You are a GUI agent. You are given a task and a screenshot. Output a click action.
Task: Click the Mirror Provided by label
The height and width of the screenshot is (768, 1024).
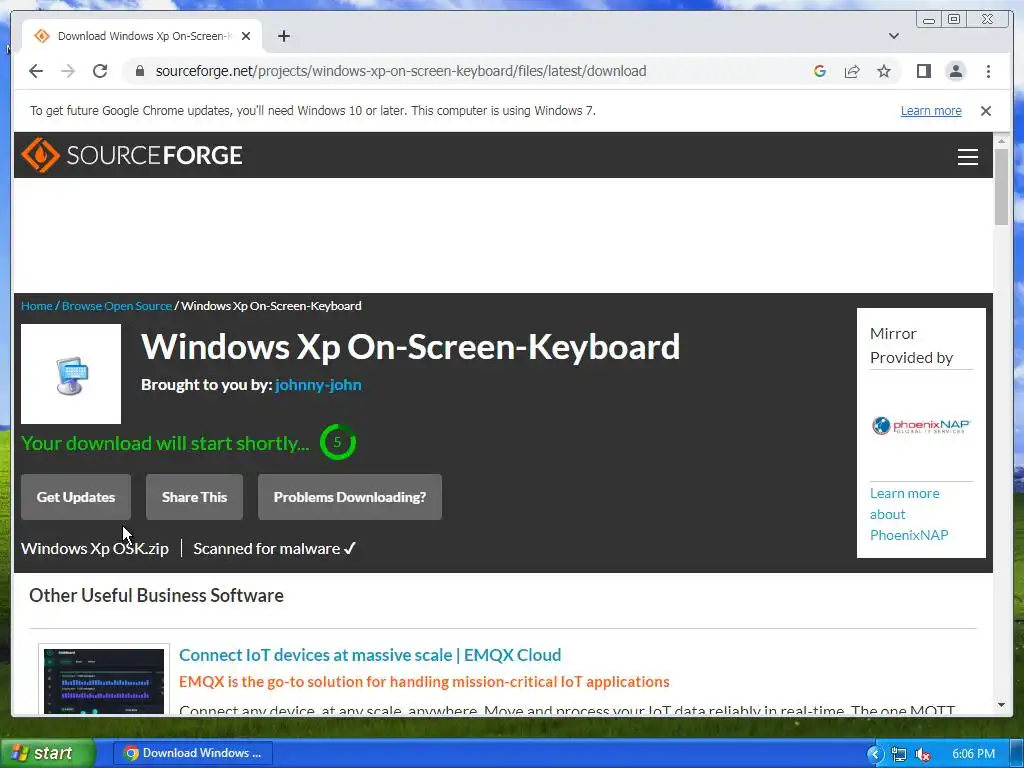(911, 345)
